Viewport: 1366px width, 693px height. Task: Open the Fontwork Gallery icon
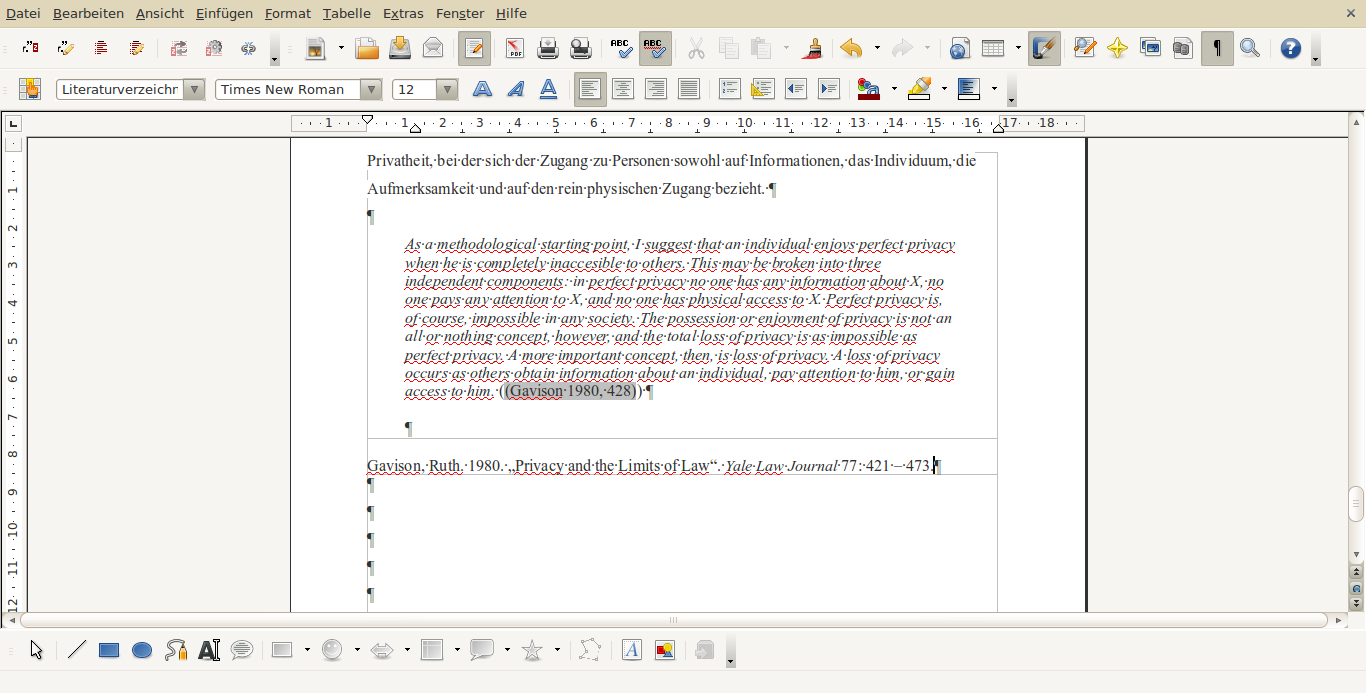click(x=632, y=650)
